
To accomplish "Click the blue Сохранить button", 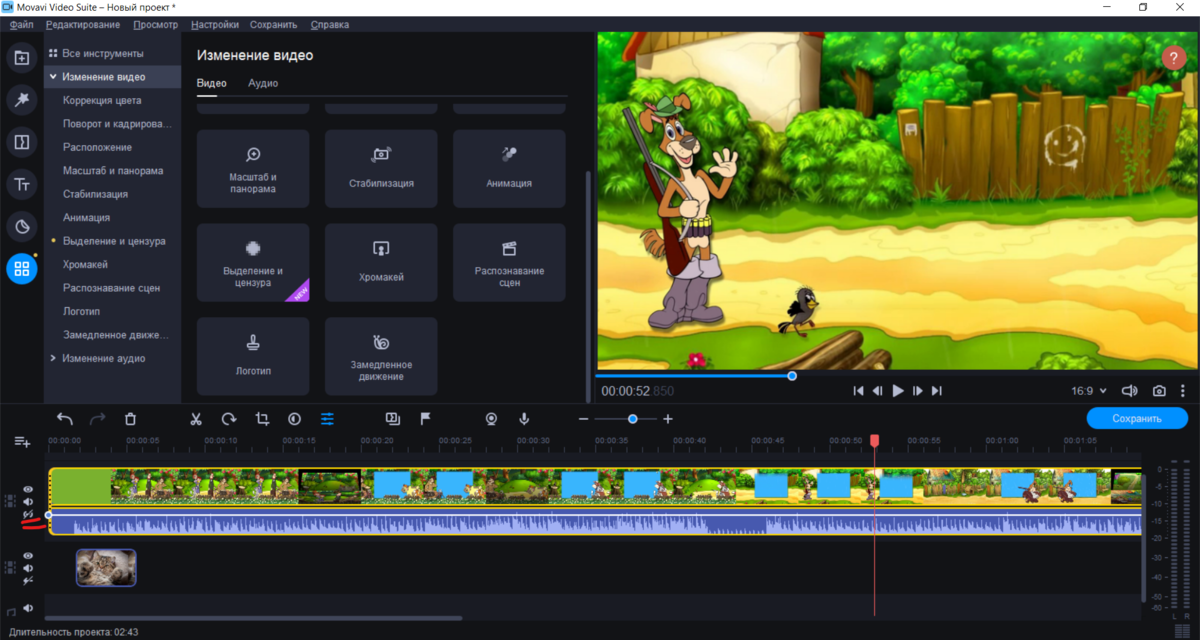I will pyautogui.click(x=1135, y=419).
